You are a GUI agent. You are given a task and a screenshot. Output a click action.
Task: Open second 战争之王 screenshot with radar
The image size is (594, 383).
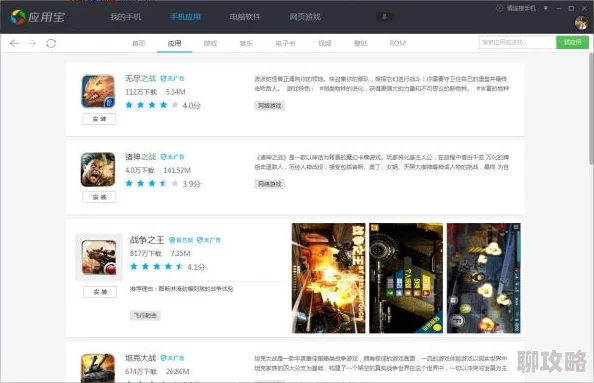[x=406, y=278]
